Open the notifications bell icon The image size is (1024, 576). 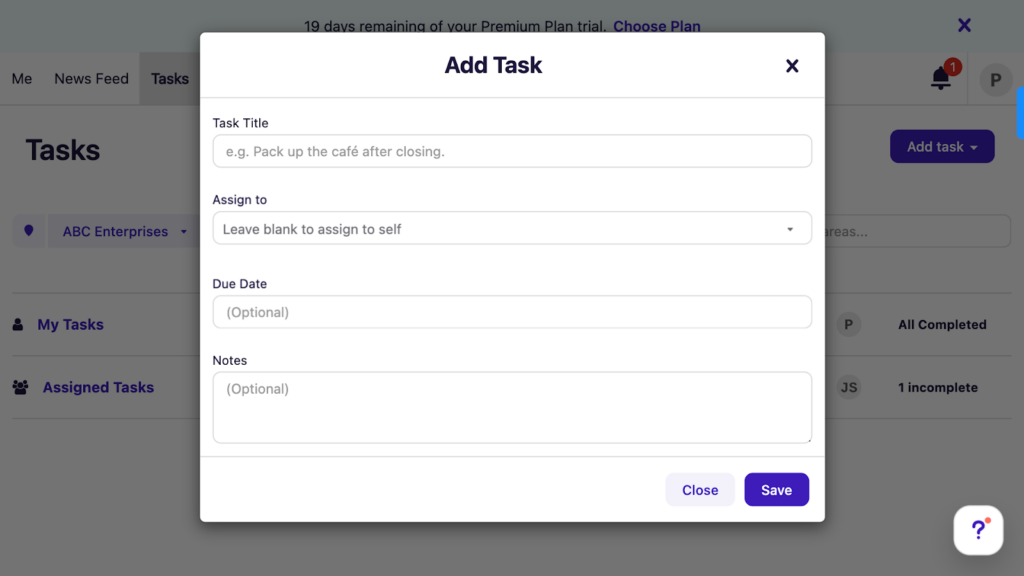941,78
